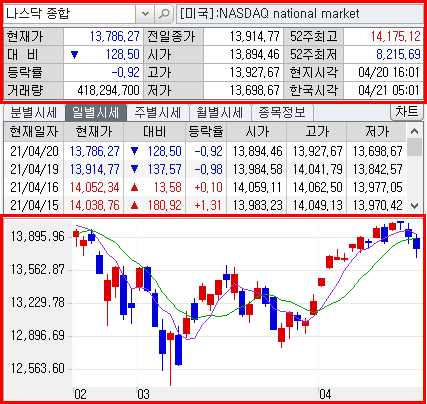Click the NASDAQ national market description field
Viewport: 427px width, 404px height.
[x=299, y=14]
